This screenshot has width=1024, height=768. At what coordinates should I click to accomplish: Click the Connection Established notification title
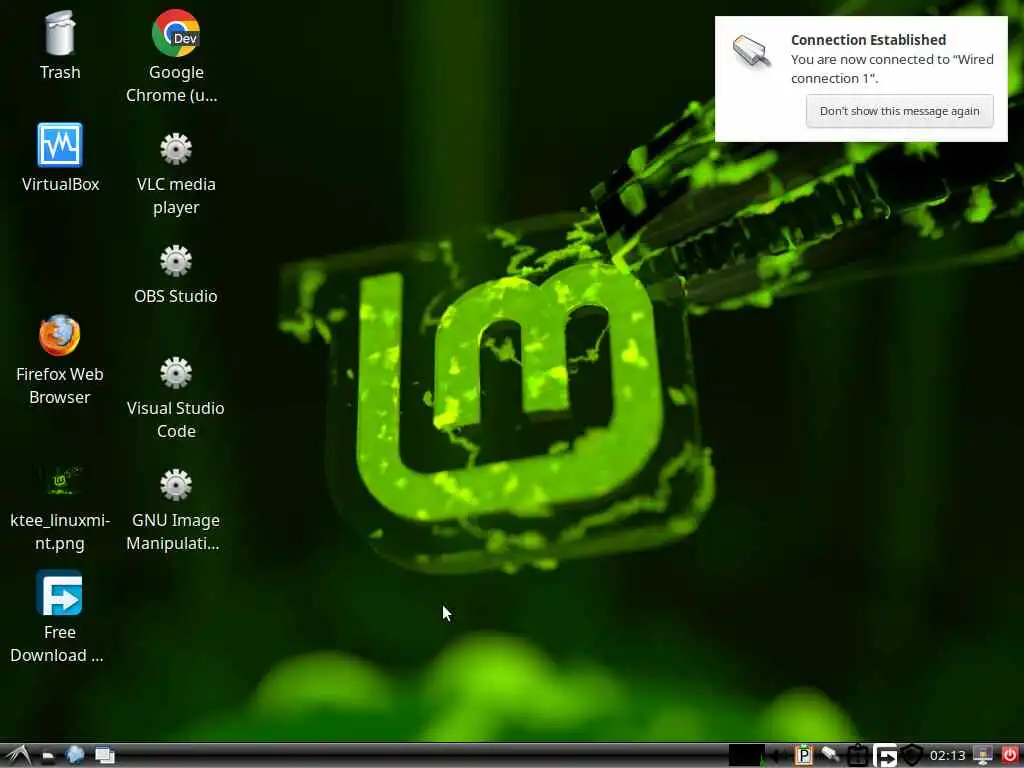coord(868,40)
